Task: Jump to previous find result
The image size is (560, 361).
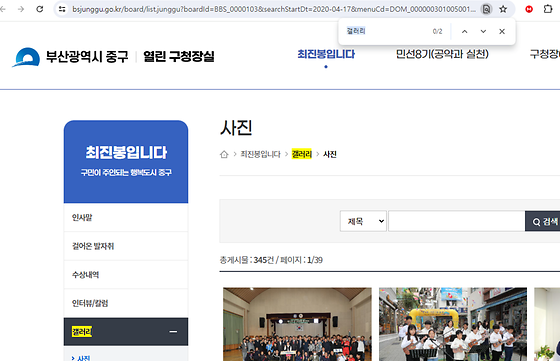Action: tap(464, 31)
